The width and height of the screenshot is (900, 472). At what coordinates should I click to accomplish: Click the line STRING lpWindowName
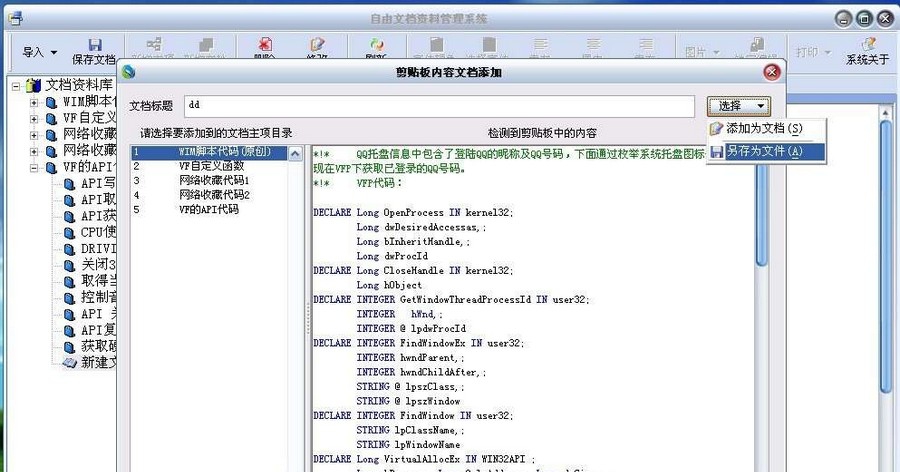click(x=408, y=444)
